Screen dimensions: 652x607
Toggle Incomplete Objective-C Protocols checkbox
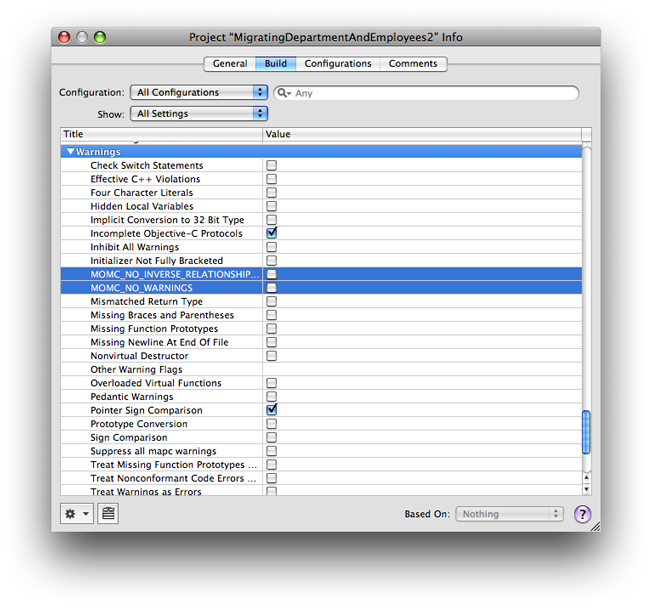pos(271,233)
